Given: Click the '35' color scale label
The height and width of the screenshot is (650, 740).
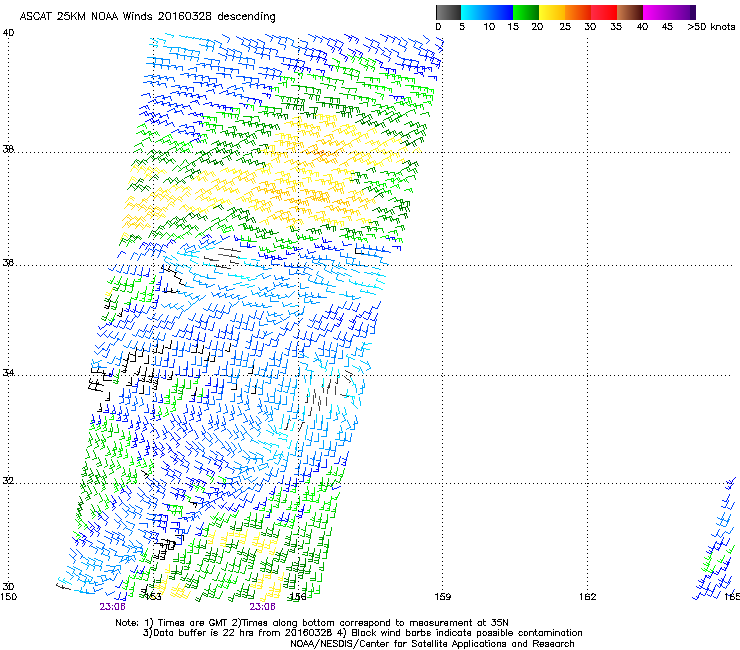Looking at the screenshot, I should pyautogui.click(x=616, y=27).
